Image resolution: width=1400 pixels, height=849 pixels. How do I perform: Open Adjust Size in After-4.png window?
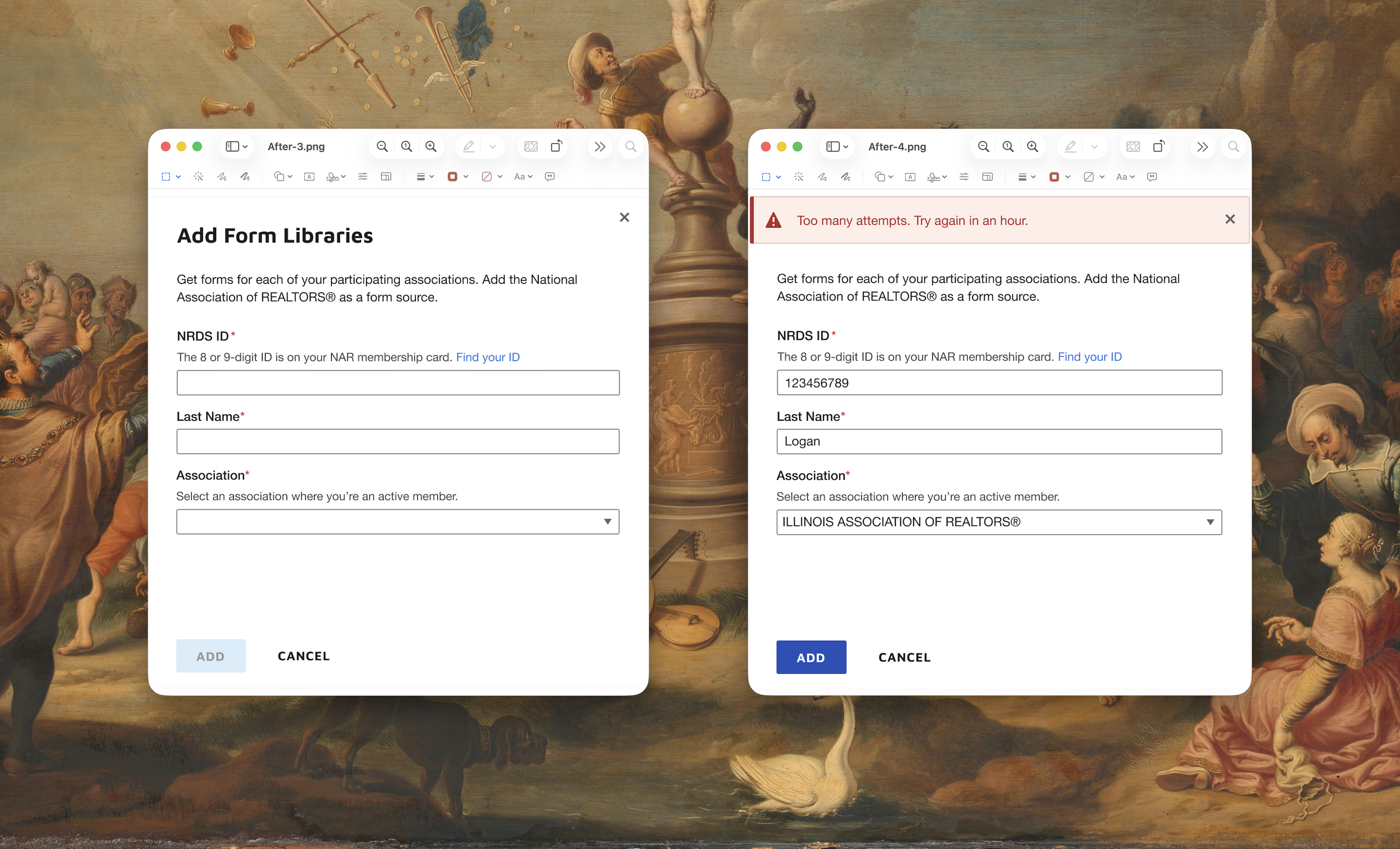[988, 177]
